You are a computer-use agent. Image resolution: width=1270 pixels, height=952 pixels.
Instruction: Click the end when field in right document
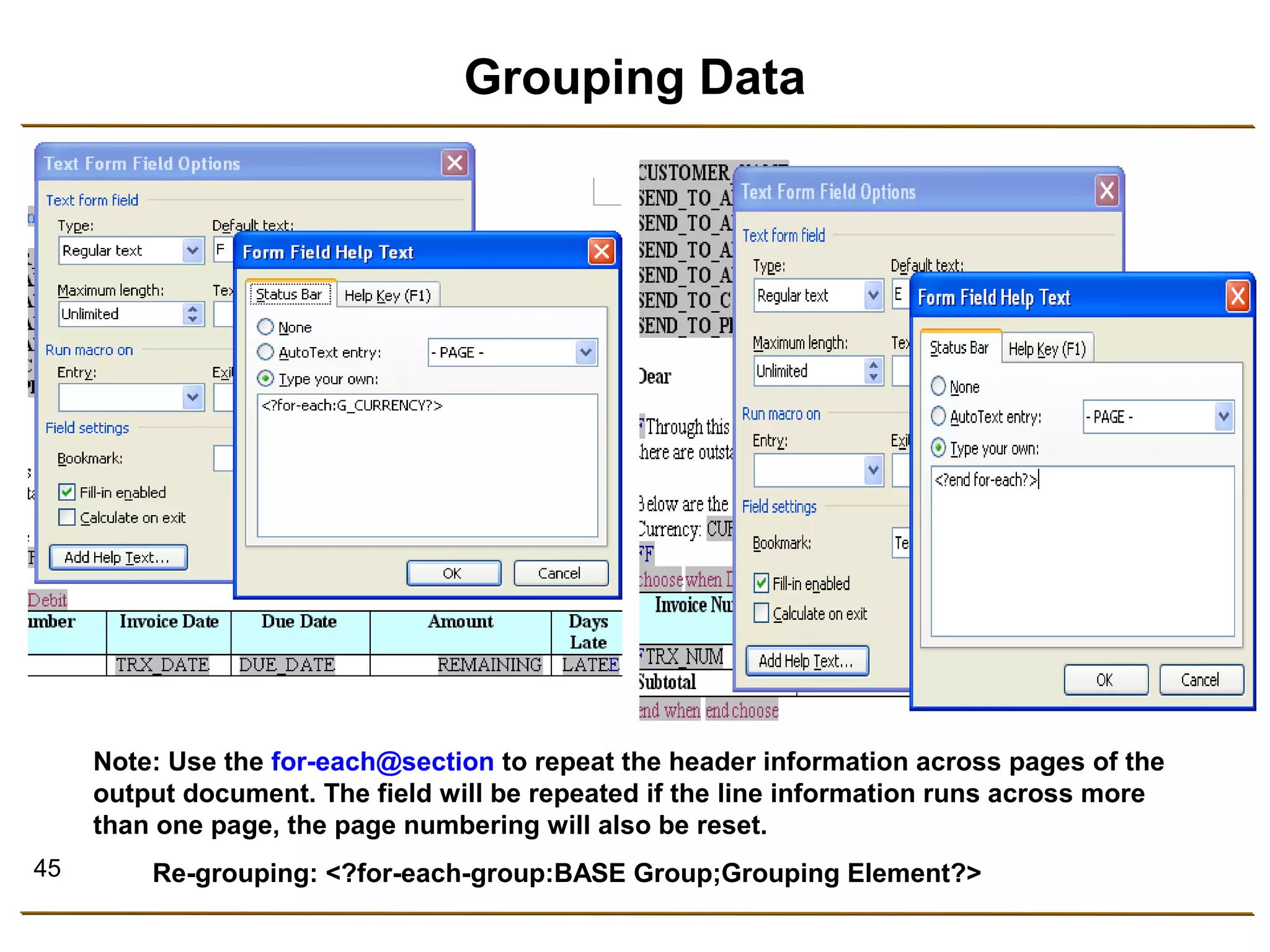(670, 710)
